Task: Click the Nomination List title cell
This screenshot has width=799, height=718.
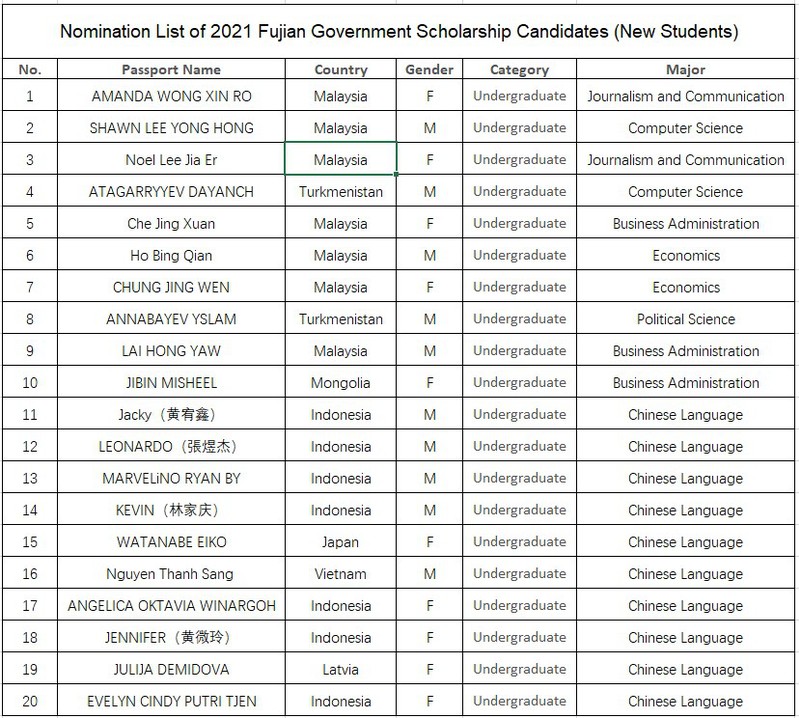Action: click(400, 32)
